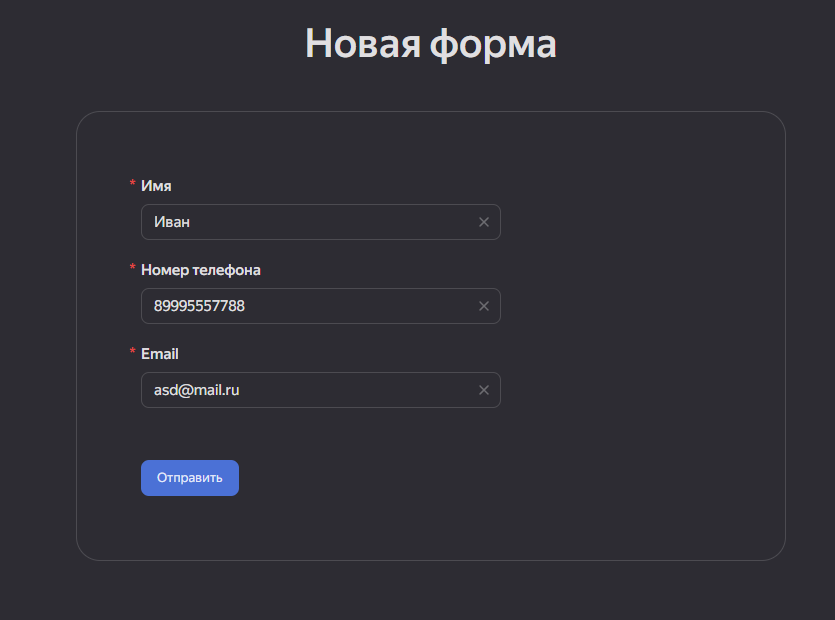Clear the Email field using the × icon

pos(484,389)
